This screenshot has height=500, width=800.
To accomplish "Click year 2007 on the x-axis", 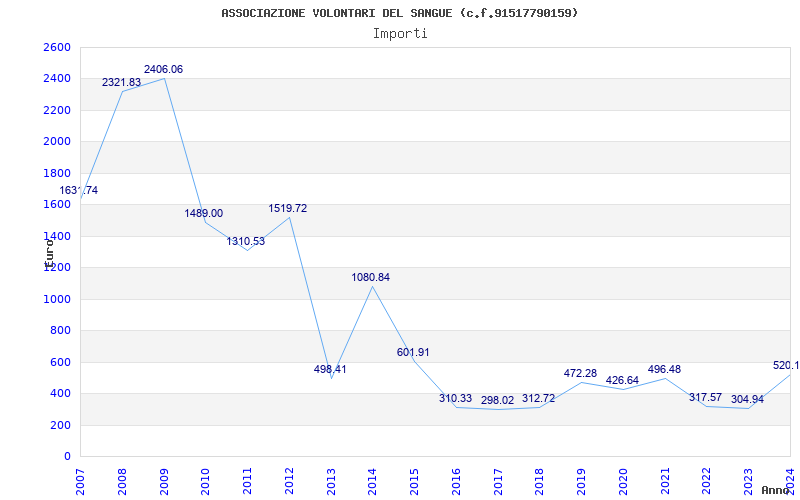I will point(80,482).
